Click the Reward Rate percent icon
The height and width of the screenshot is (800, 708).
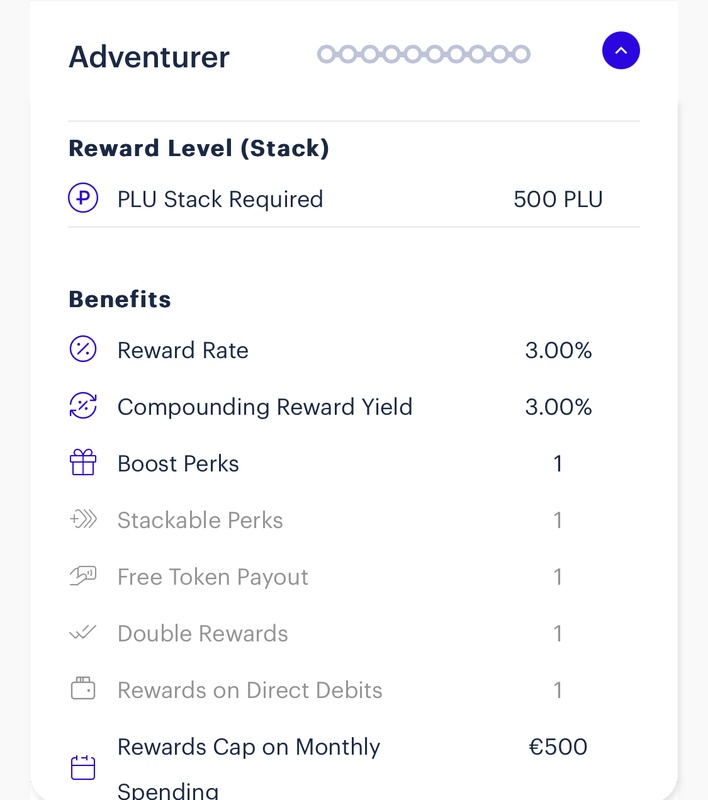83,350
